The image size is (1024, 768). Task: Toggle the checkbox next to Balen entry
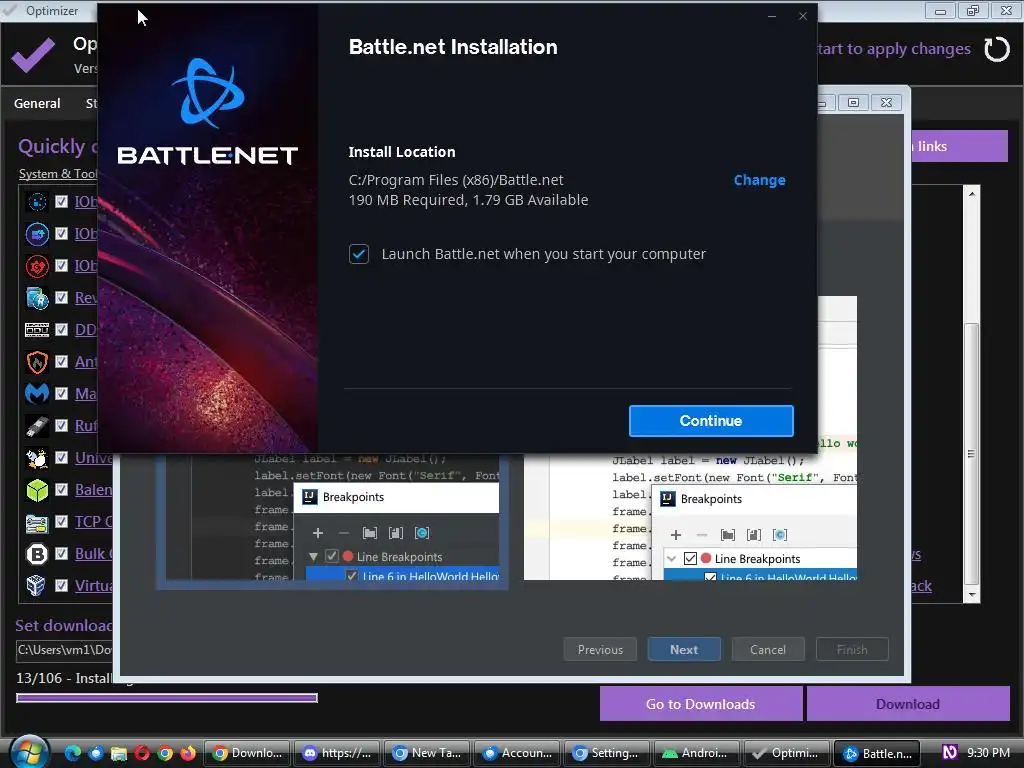click(x=61, y=489)
